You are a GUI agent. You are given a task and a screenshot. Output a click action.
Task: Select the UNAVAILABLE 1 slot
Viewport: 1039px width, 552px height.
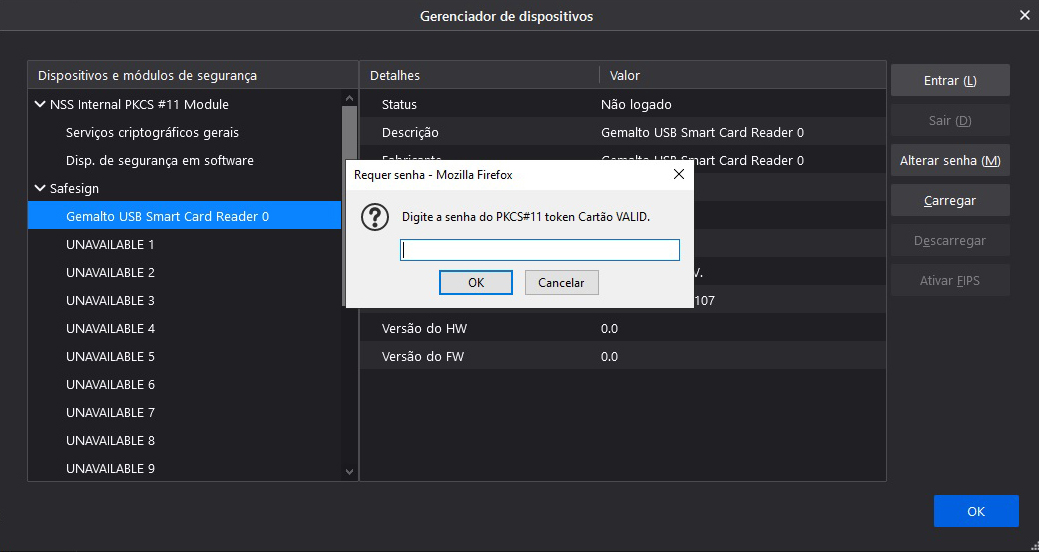[x=110, y=244]
